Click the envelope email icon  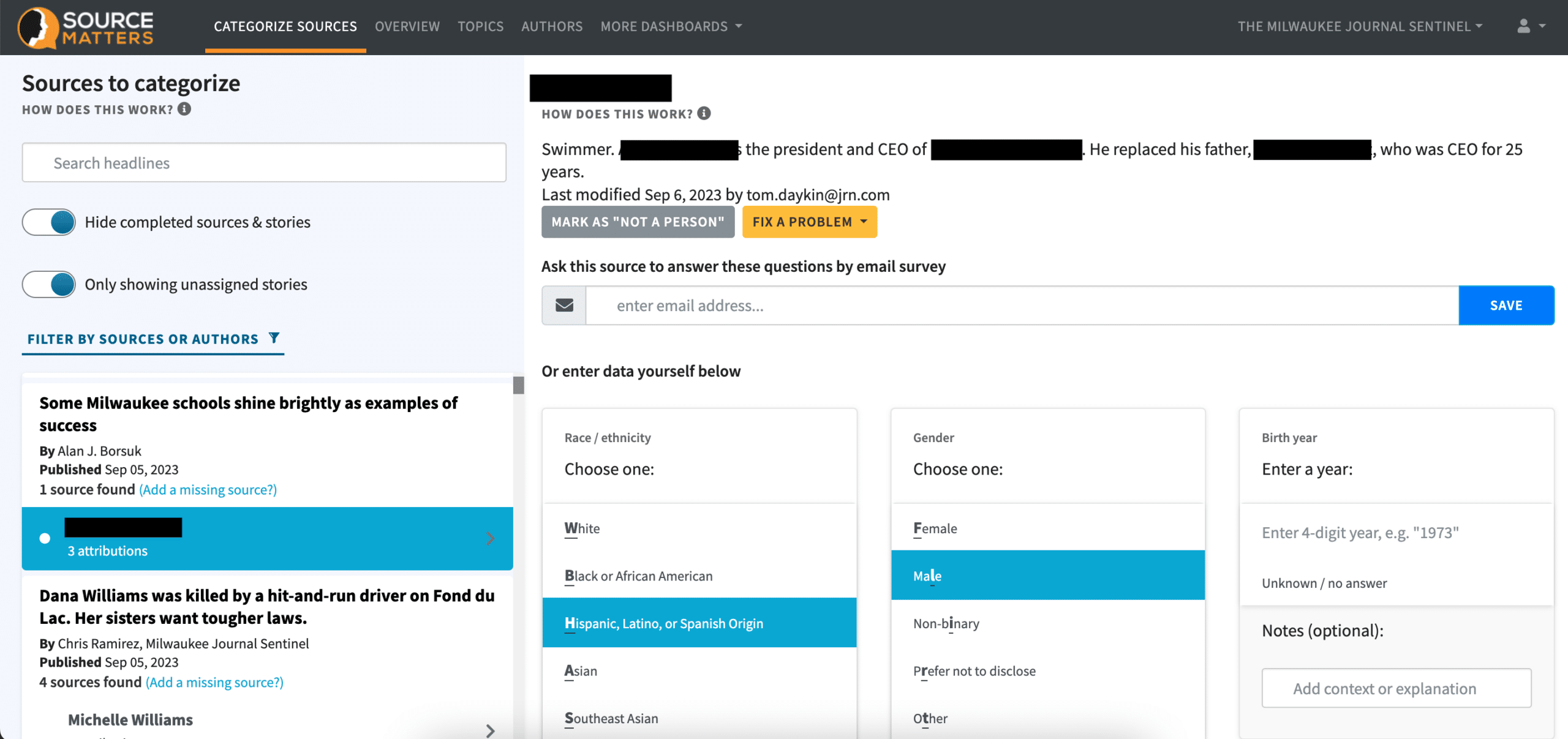564,305
